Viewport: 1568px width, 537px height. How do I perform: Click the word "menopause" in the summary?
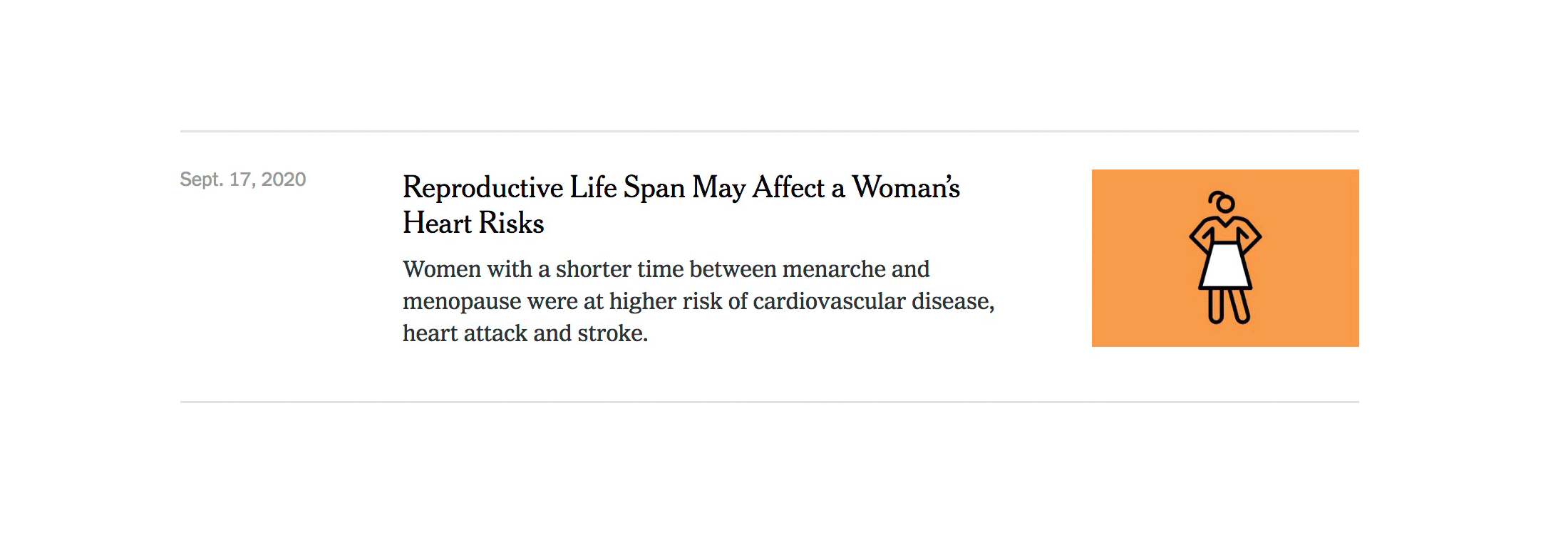461,302
